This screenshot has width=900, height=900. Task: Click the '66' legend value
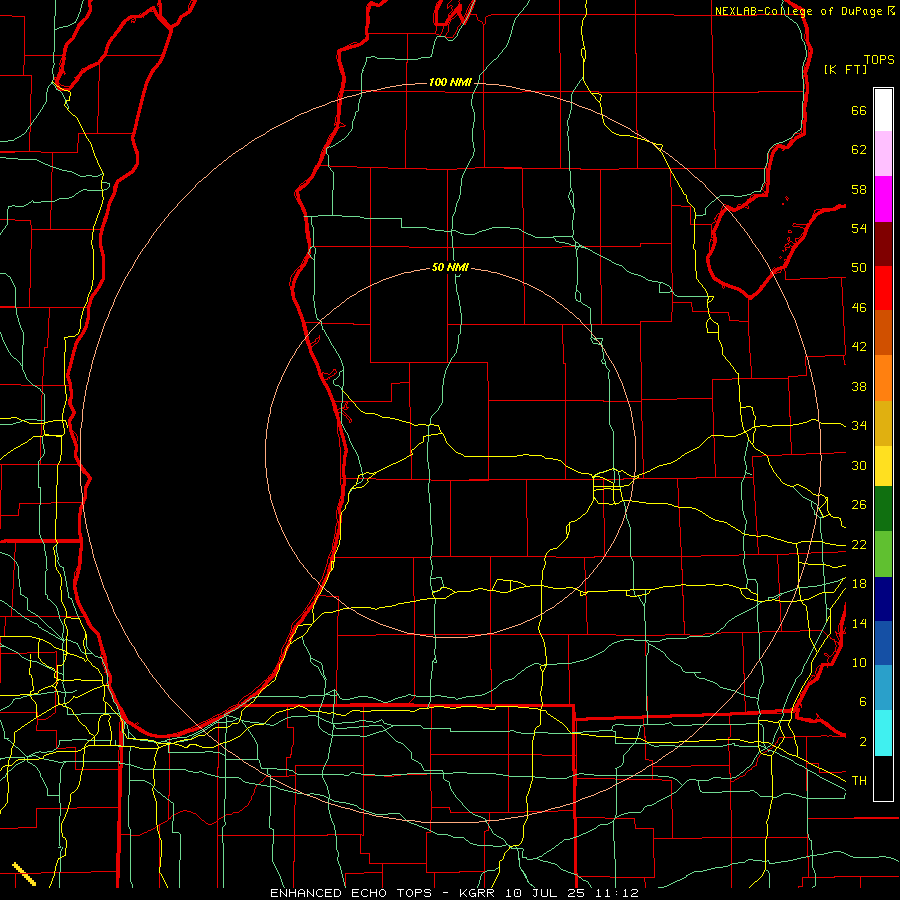(859, 111)
